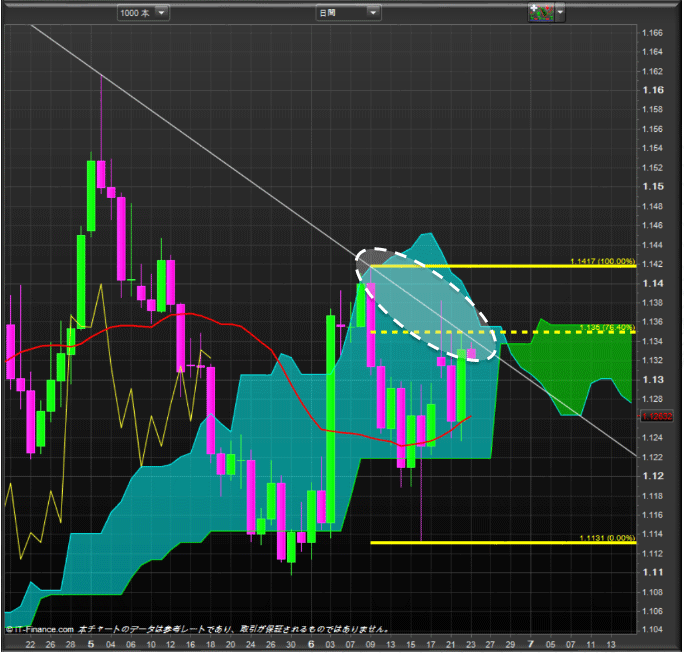Click the date label 22 on time axis
Viewport: 684px width, 653px height.
tap(30, 645)
